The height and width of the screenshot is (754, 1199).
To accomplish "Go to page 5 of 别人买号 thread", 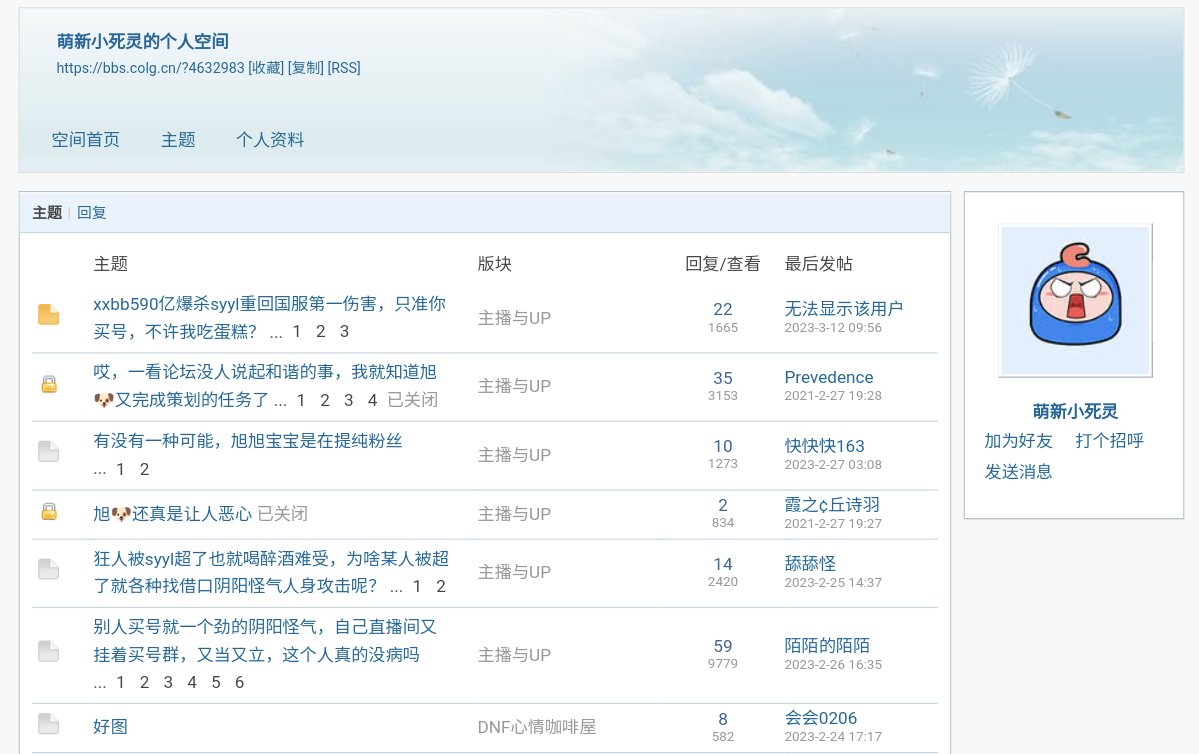I will tap(216, 682).
